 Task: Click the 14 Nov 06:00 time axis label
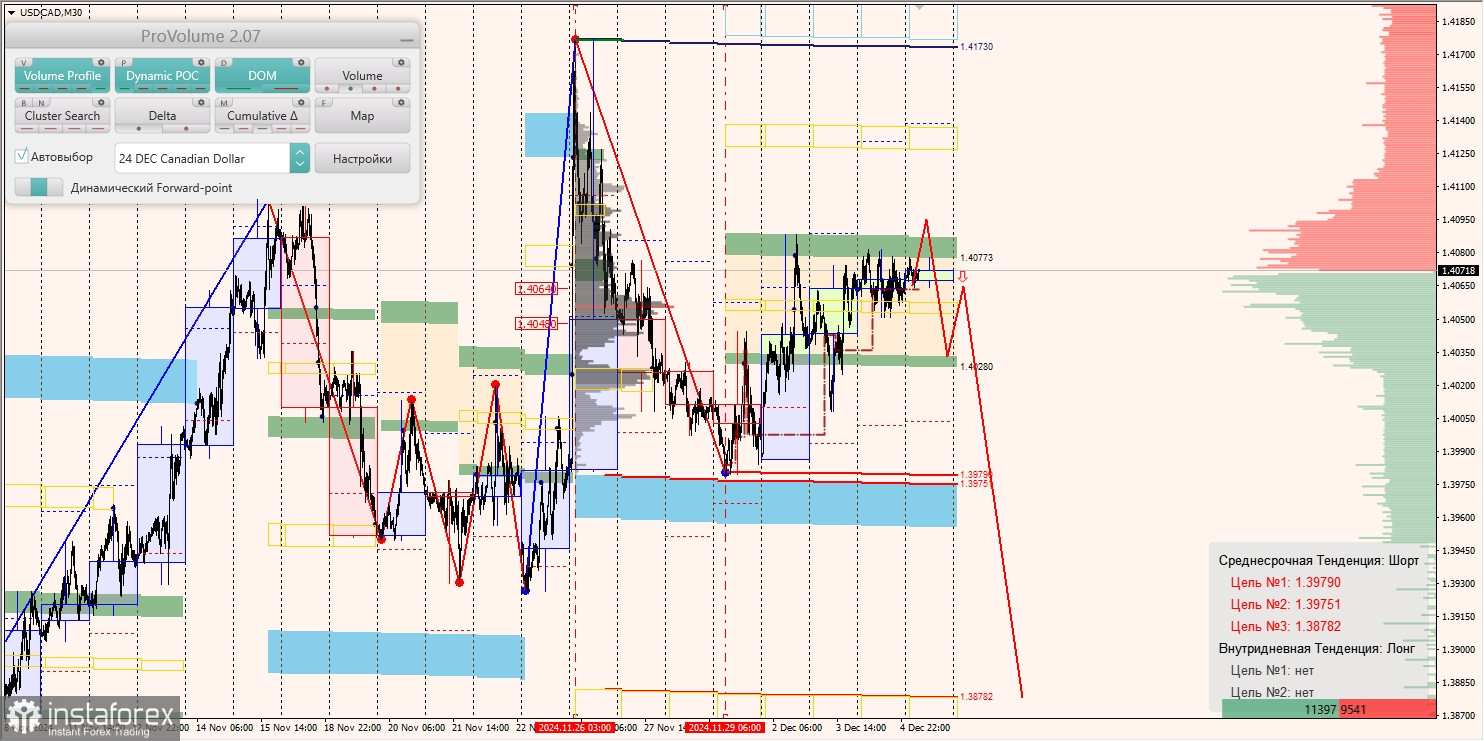[x=226, y=727]
